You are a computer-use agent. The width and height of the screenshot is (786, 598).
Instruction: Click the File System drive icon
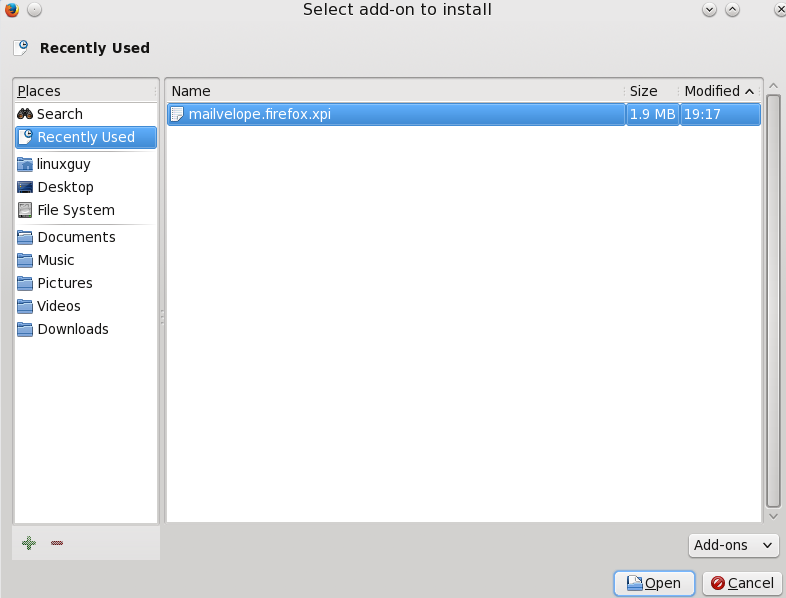(x=25, y=210)
